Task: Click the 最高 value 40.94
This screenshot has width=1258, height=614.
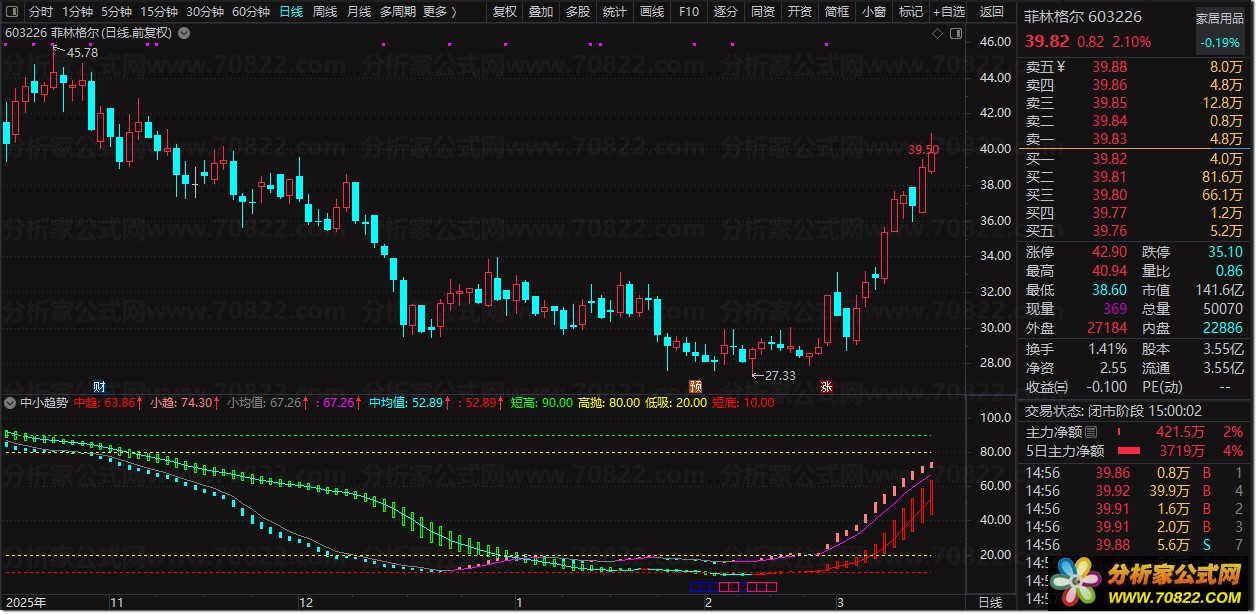Action: coord(1109,271)
